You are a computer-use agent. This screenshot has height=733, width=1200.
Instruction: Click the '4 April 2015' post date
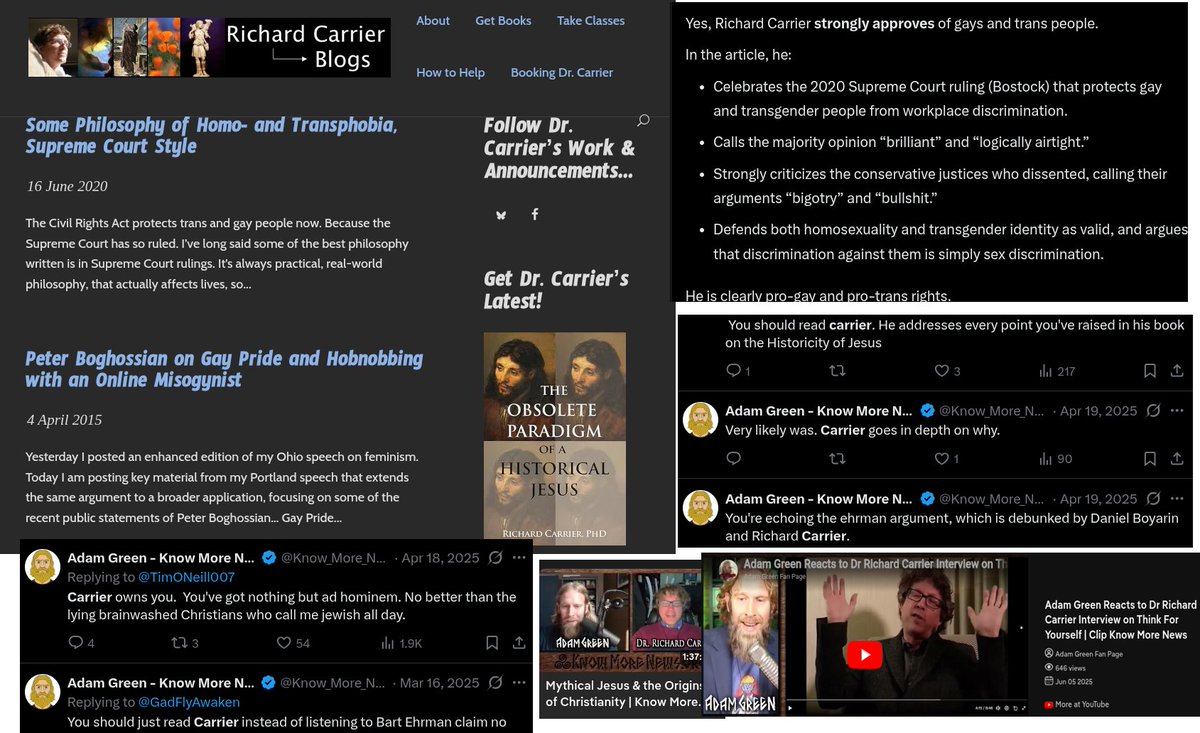click(64, 420)
